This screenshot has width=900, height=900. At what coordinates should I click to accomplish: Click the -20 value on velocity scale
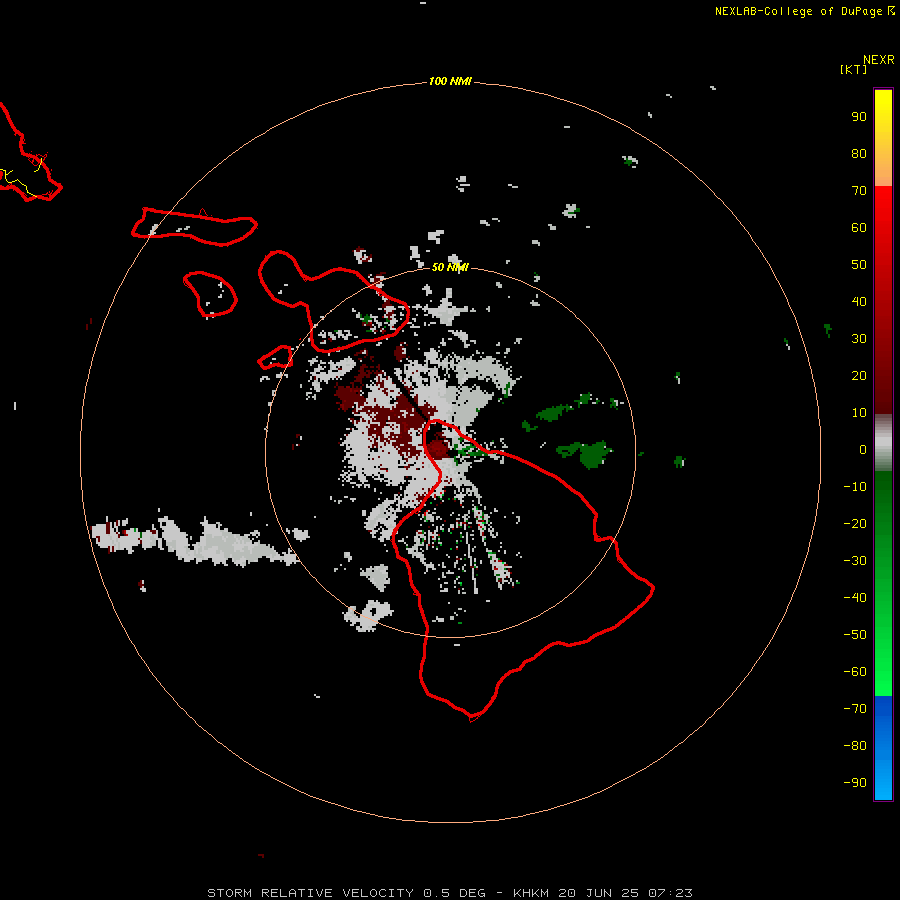pyautogui.click(x=855, y=523)
